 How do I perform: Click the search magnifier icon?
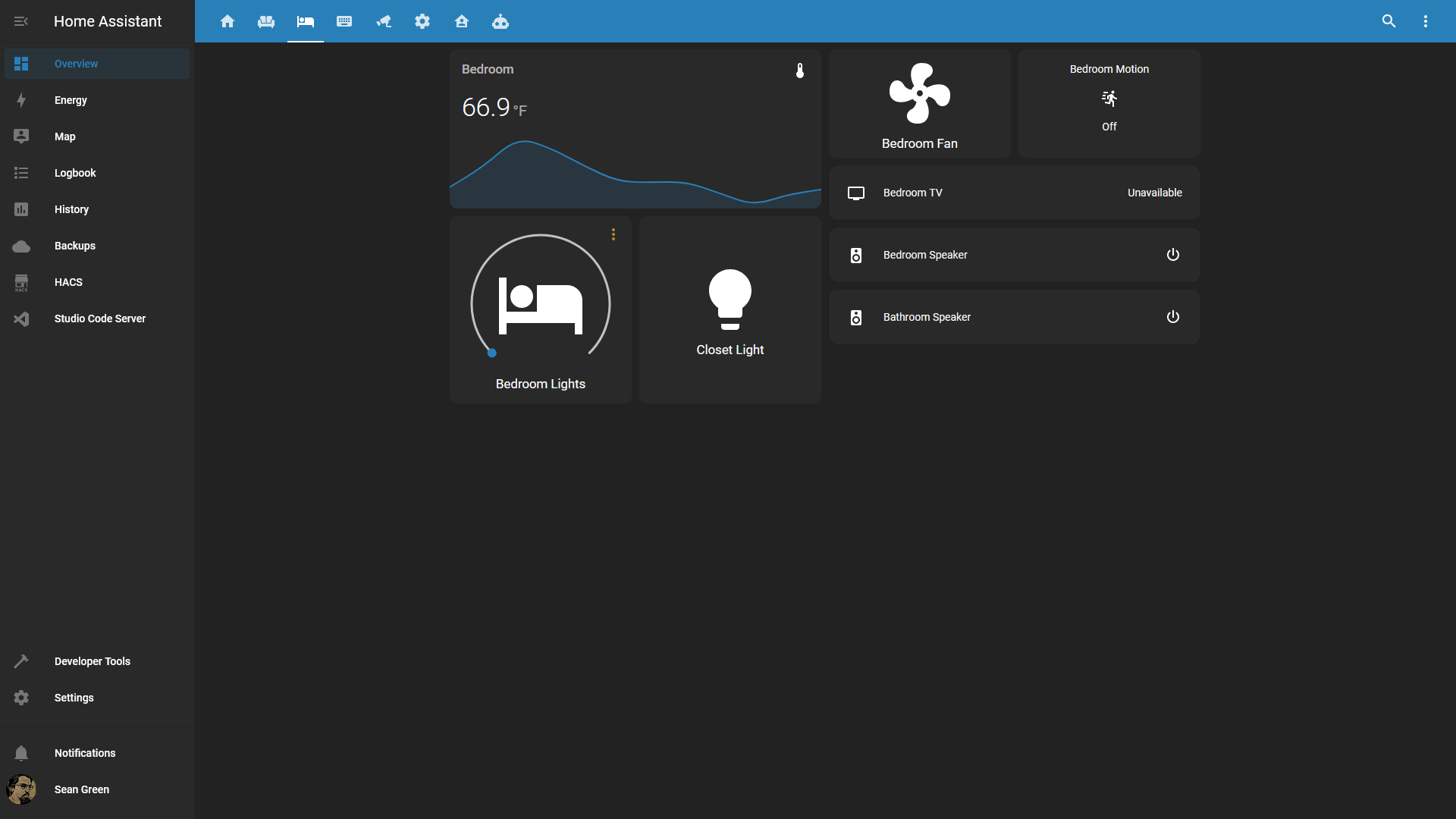click(1389, 21)
